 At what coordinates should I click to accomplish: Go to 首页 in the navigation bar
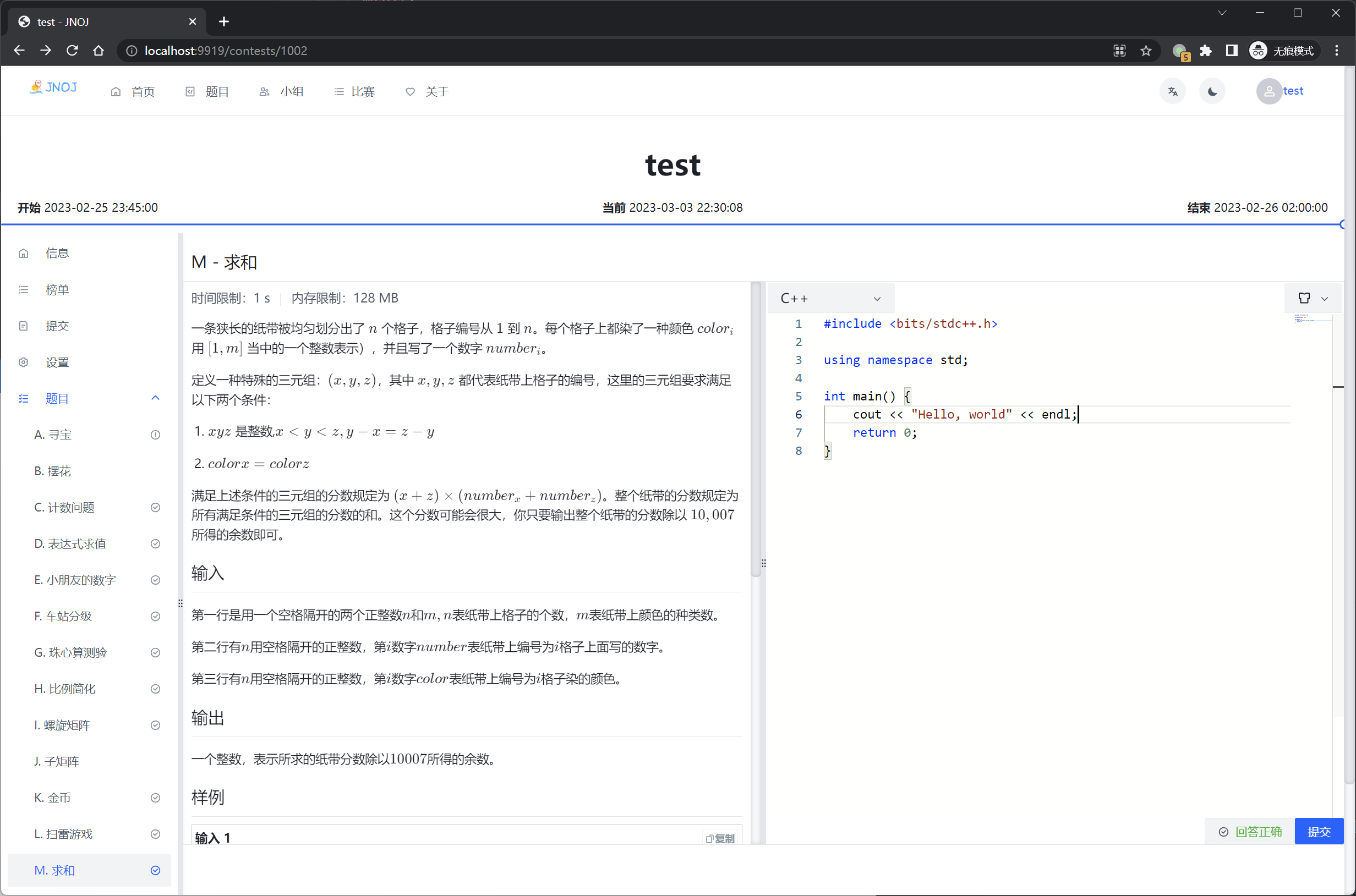pos(133,91)
